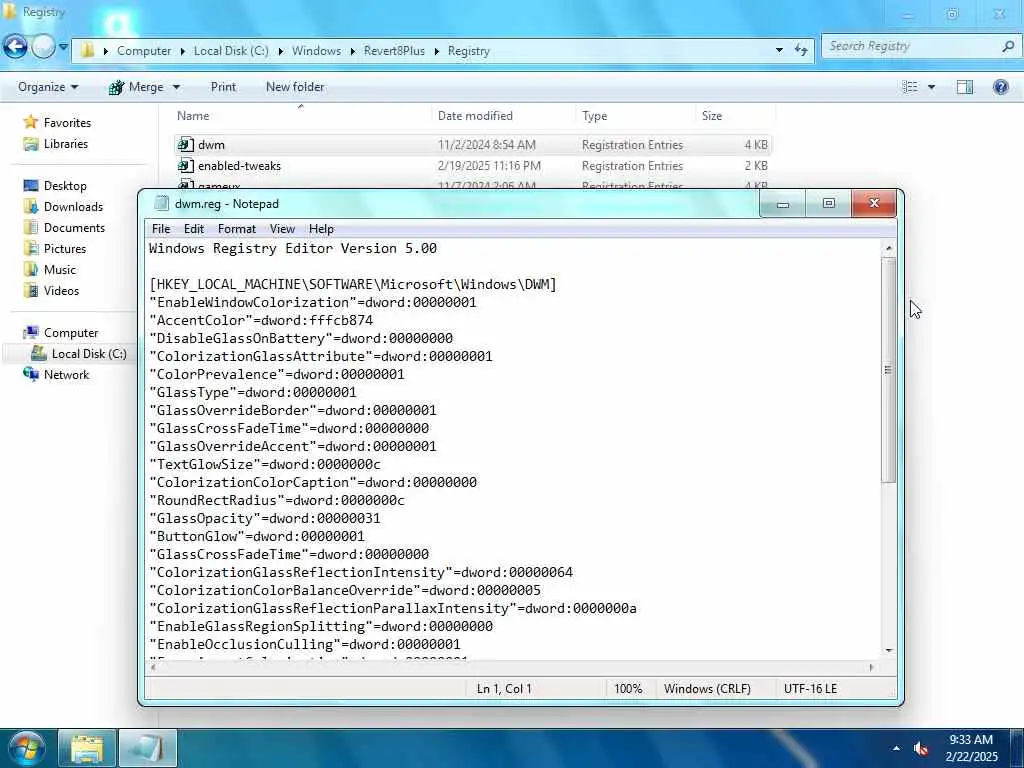The height and width of the screenshot is (768, 1024).
Task: Show hidden tray icons arrow
Action: pyautogui.click(x=896, y=748)
